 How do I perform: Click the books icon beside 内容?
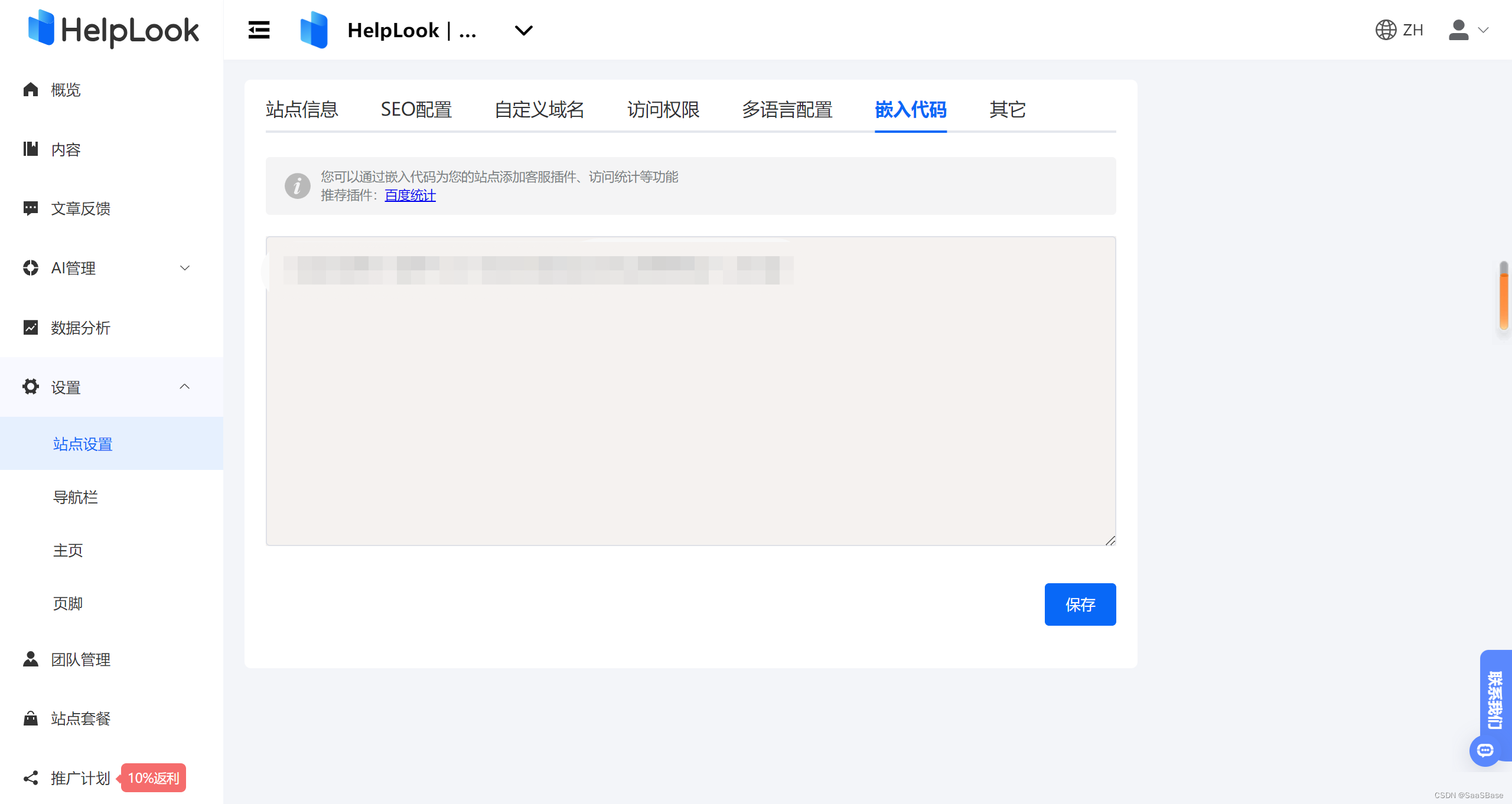pyautogui.click(x=31, y=149)
